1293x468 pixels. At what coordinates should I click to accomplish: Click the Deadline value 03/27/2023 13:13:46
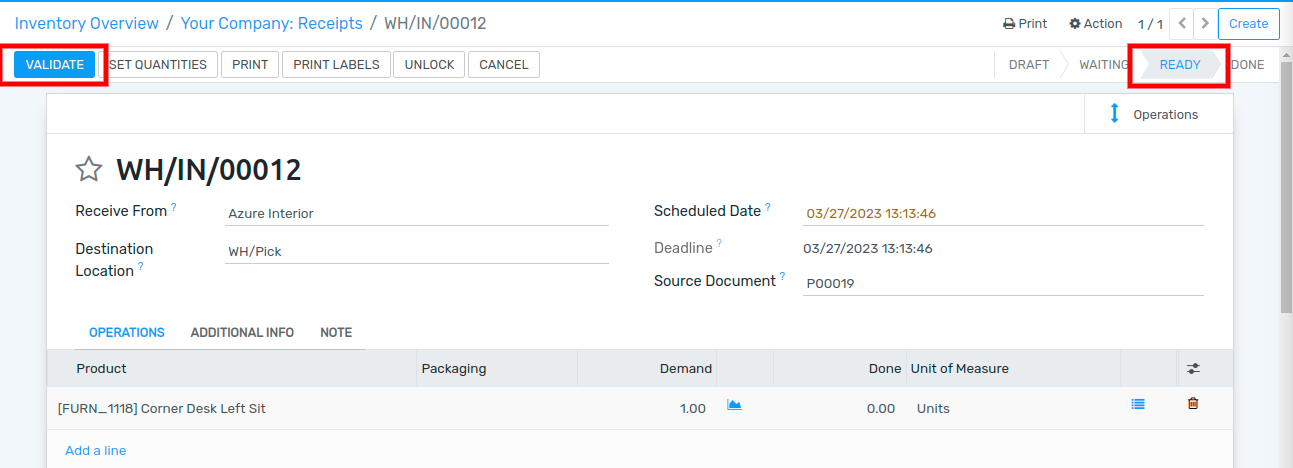pos(867,248)
